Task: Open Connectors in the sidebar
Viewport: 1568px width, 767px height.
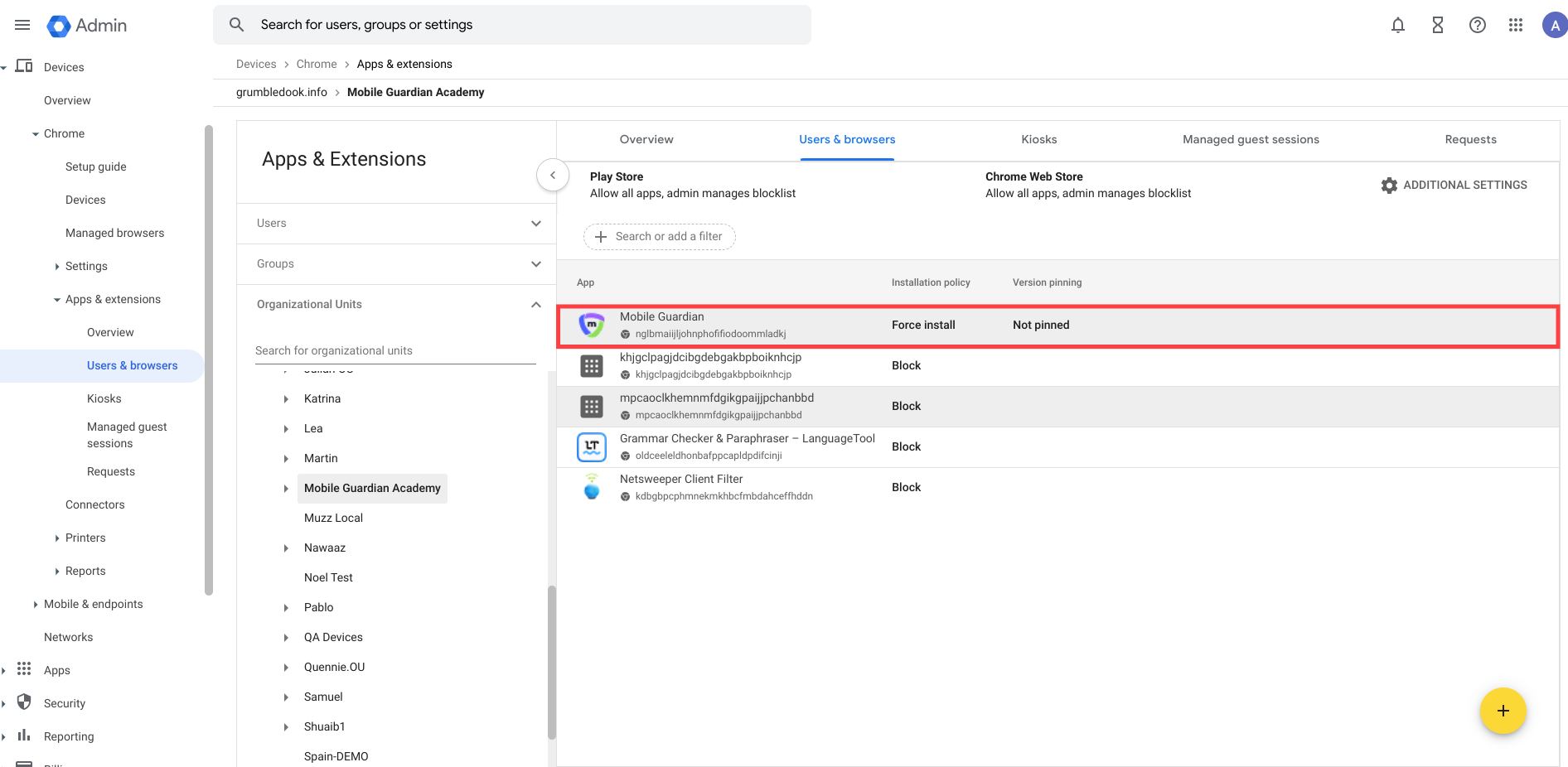Action: (95, 504)
